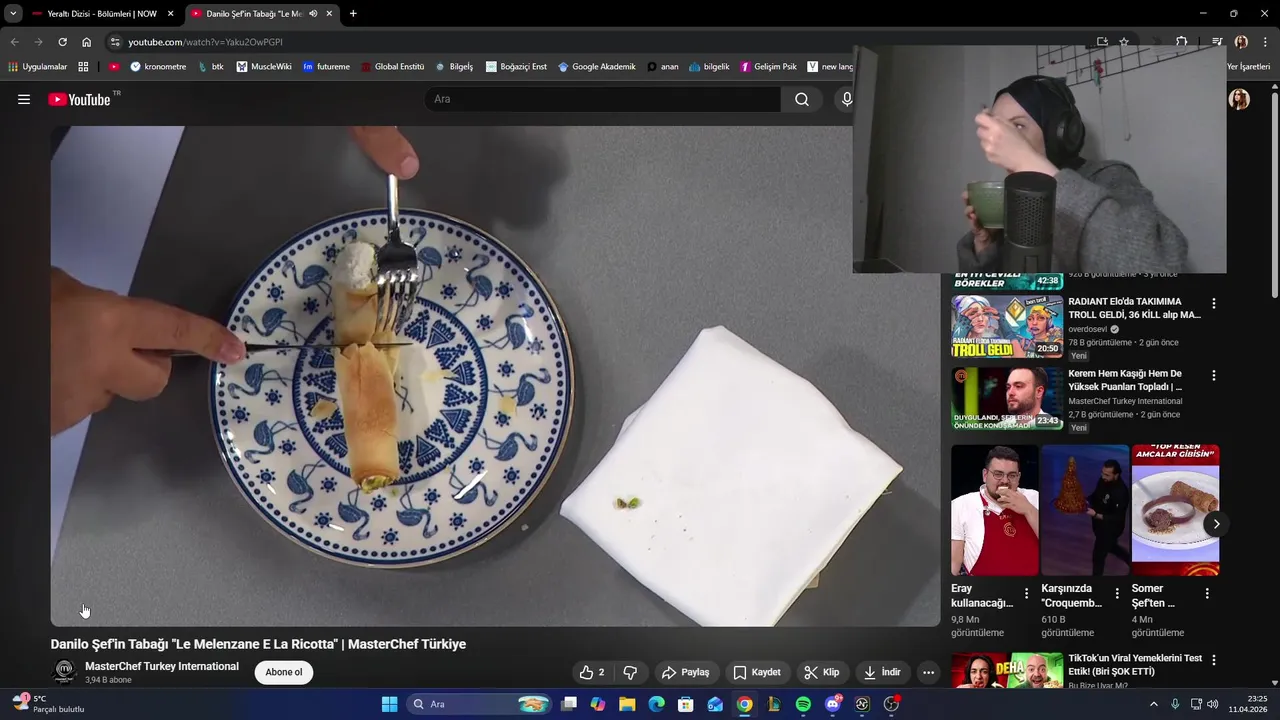1280x720 pixels.
Task: Open options for RADIANT Elo'da video
Action: click(1214, 303)
